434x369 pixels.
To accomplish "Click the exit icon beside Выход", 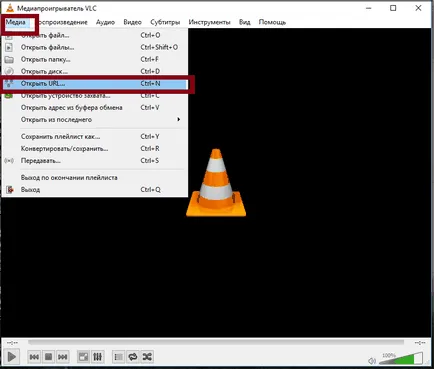I will 10,190.
